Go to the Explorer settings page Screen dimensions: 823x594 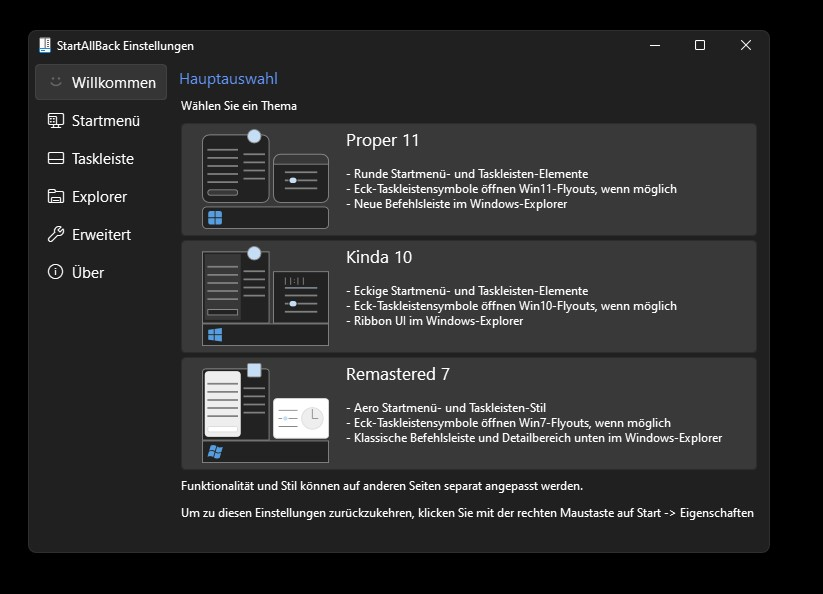(101, 197)
